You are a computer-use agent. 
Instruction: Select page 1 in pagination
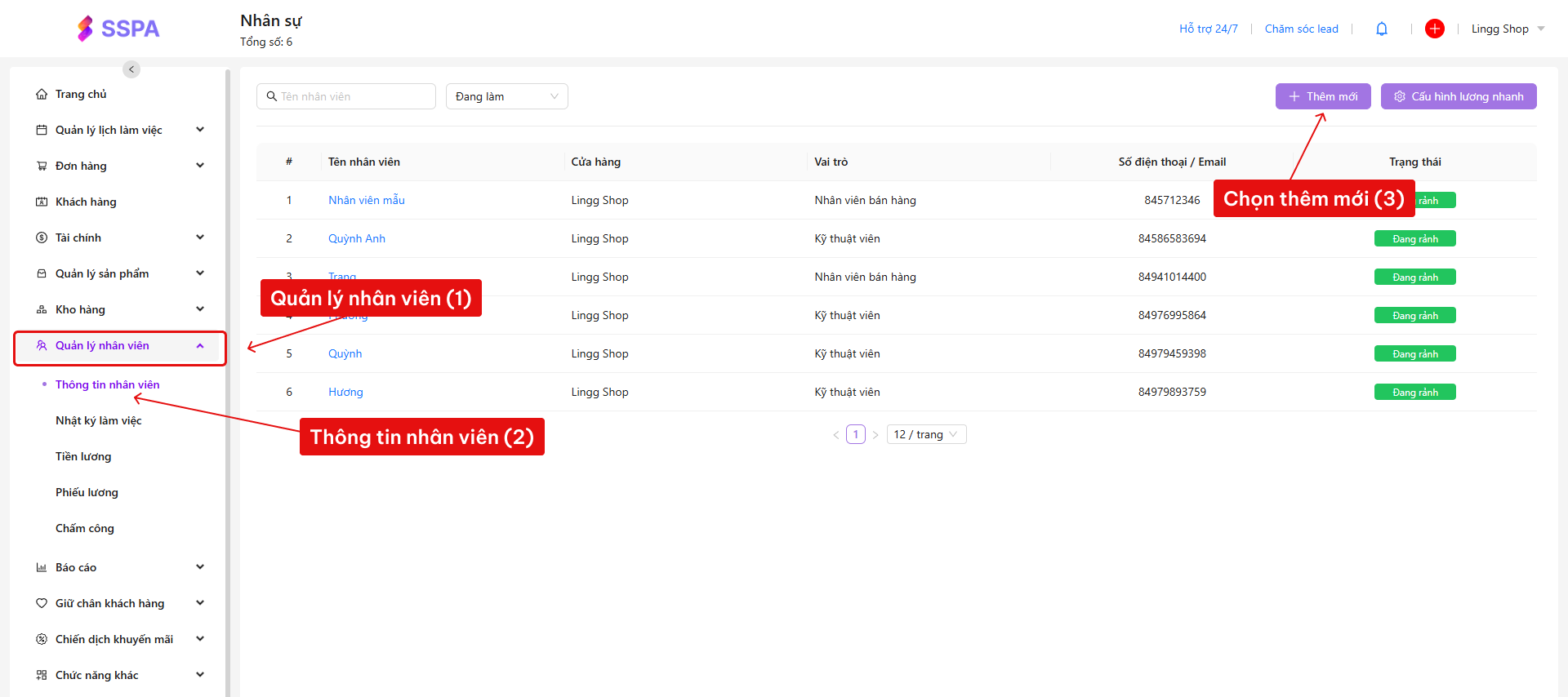(x=856, y=435)
